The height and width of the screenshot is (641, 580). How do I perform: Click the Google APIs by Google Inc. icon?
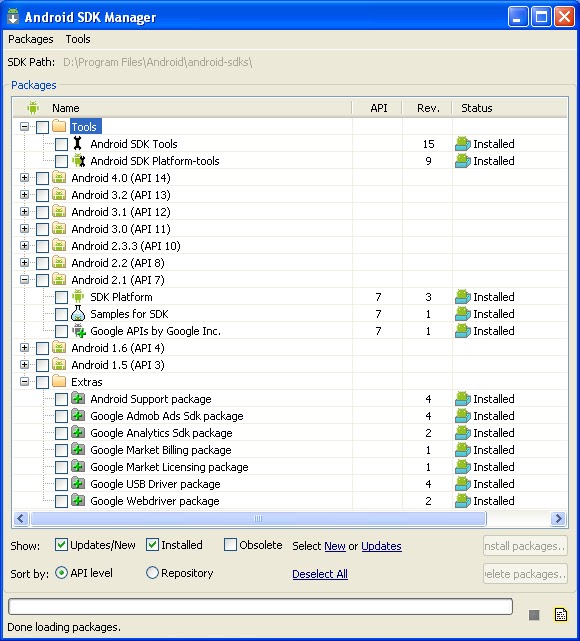tap(78, 331)
